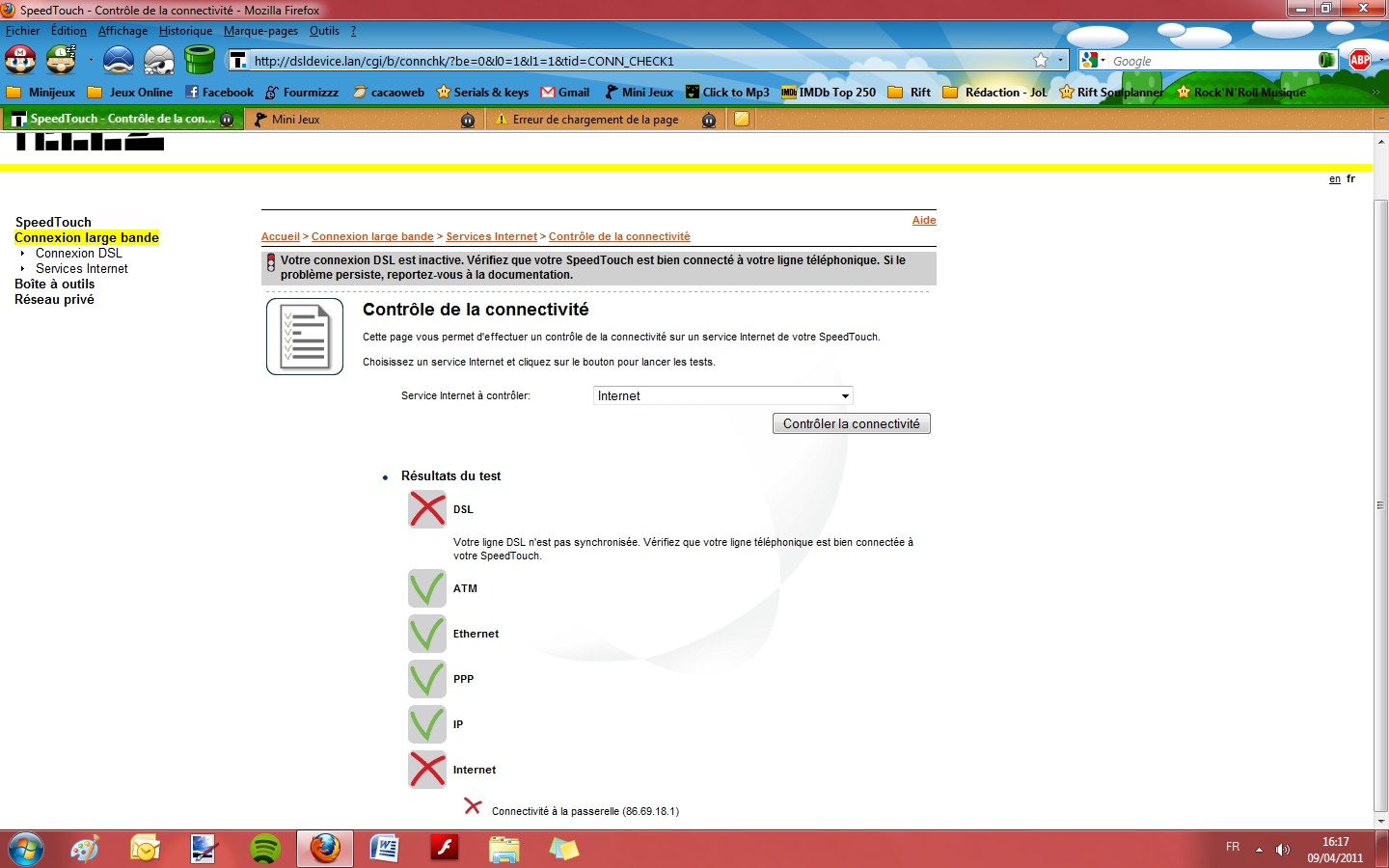Open the Marque-pages menu
Viewport: 1389px width, 868px height.
pyautogui.click(x=260, y=31)
